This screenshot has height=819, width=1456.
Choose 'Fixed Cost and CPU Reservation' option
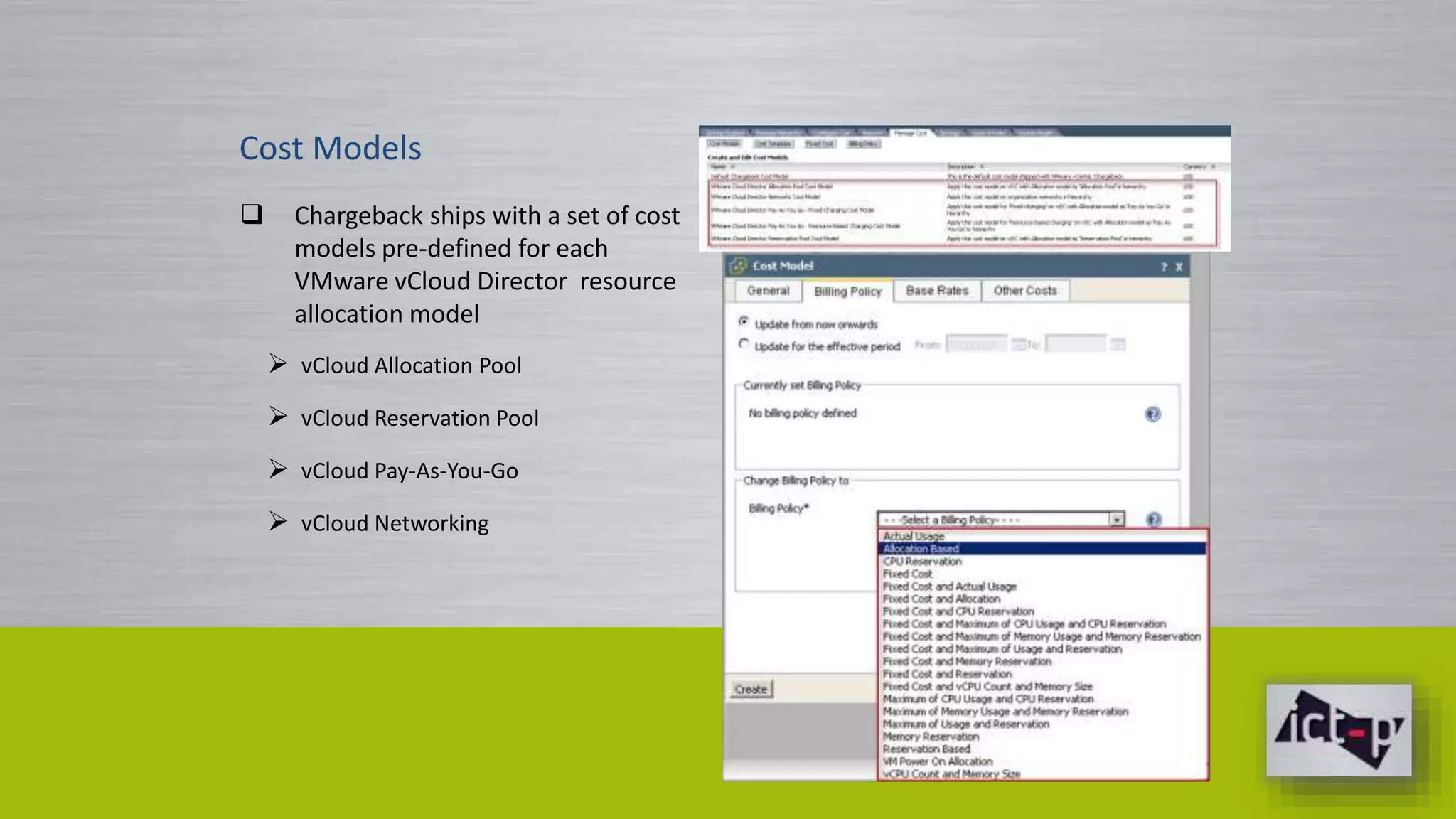(x=1043, y=611)
